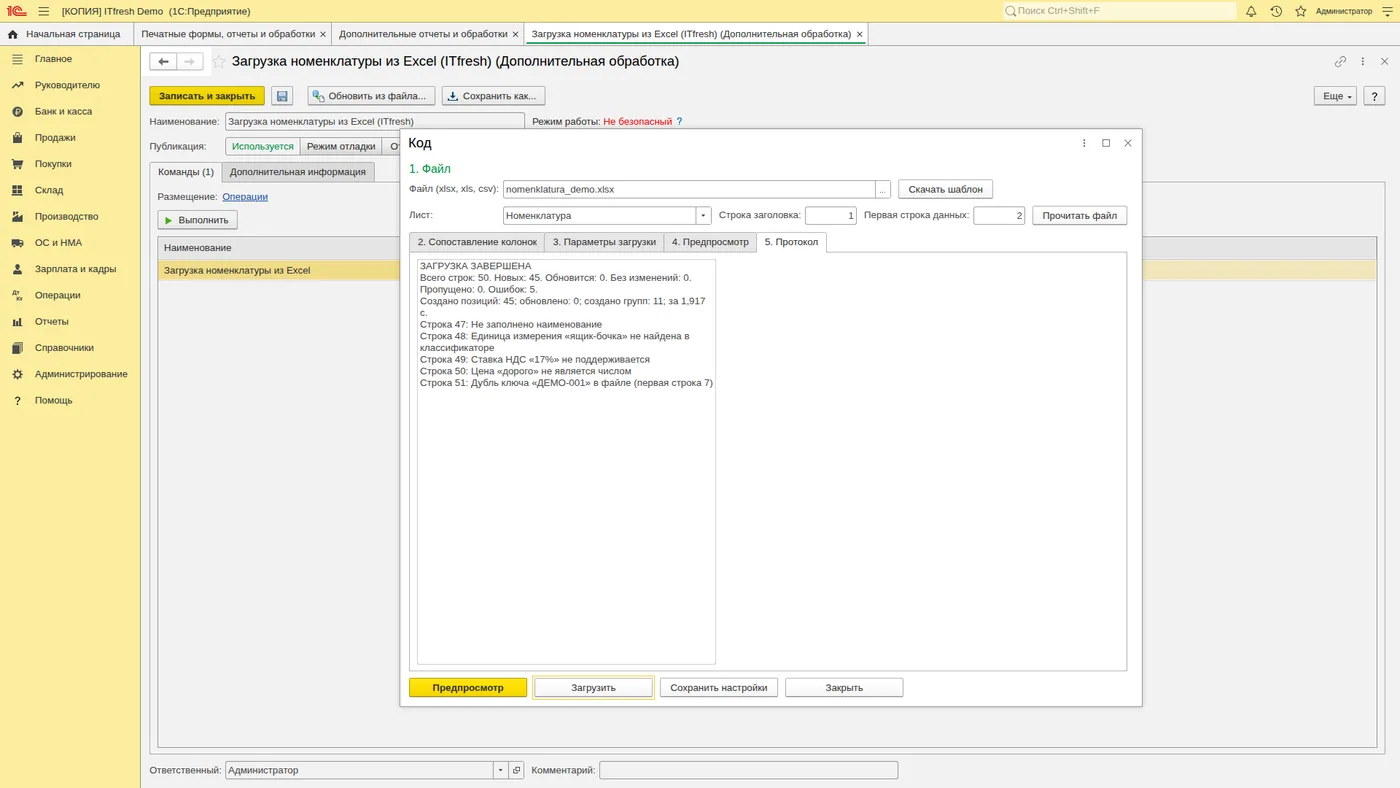The height and width of the screenshot is (788, 1400).
Task: Click the Выполнить command button
Action: click(197, 220)
